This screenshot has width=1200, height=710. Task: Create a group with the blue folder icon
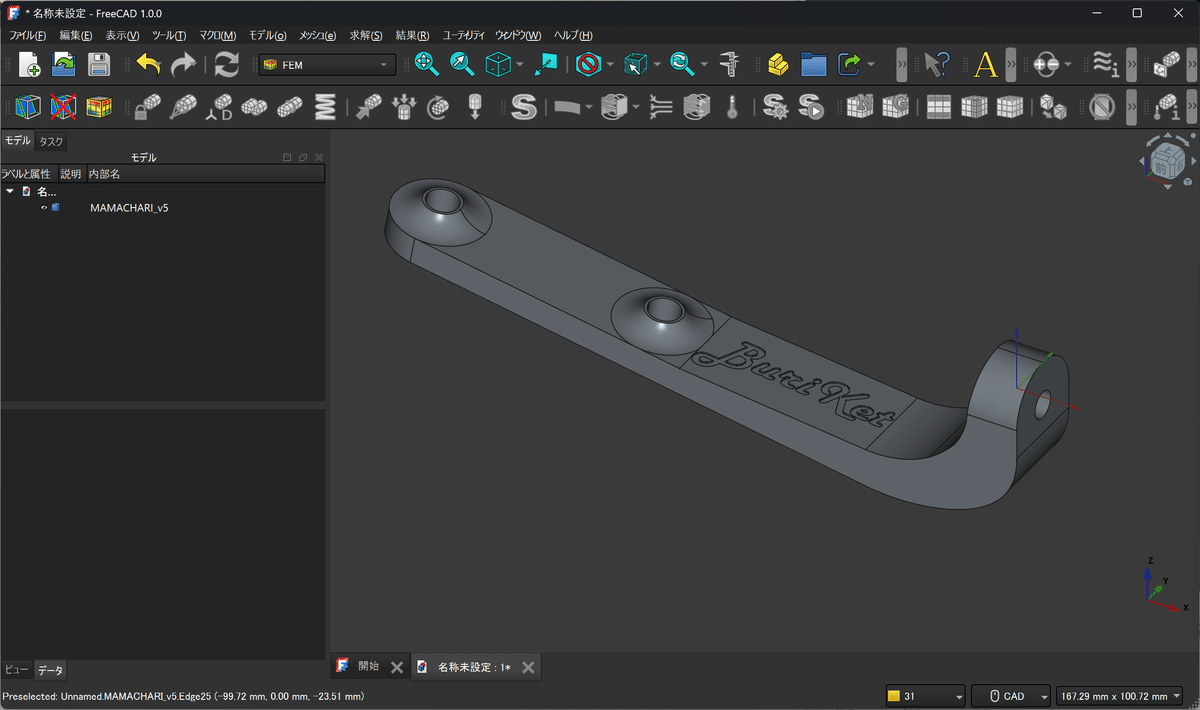[x=814, y=65]
